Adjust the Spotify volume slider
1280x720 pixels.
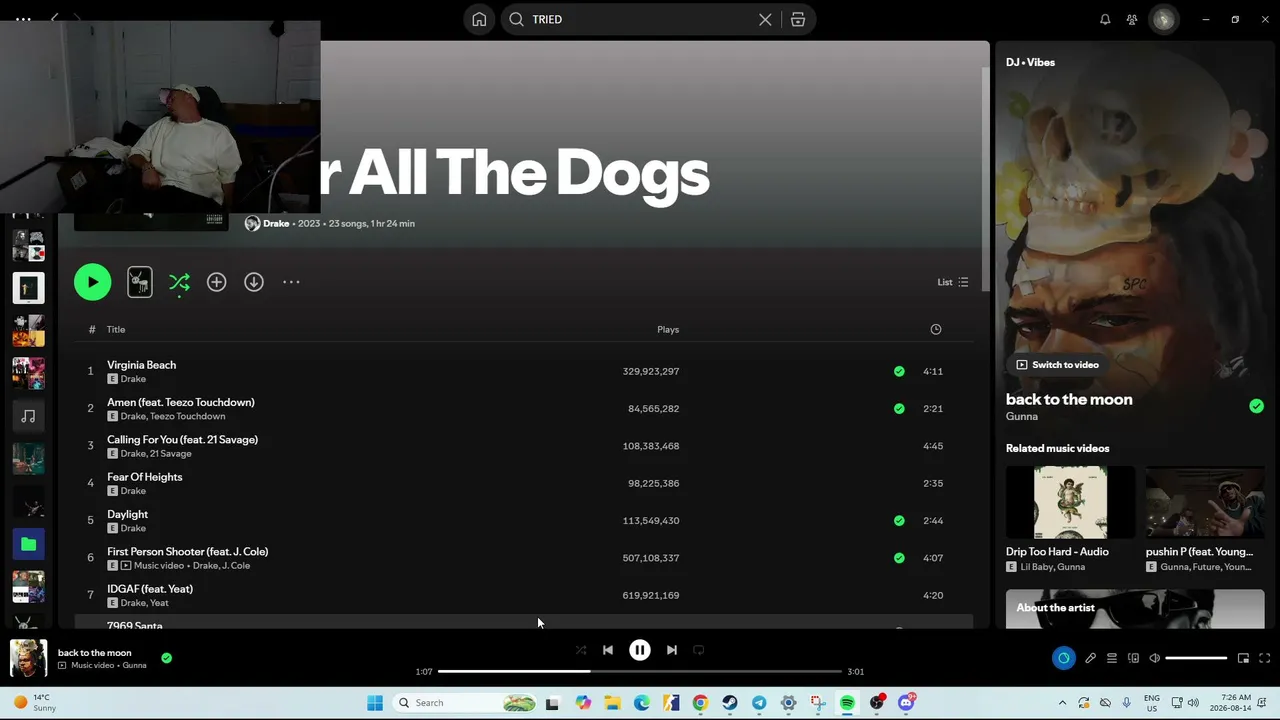(x=1196, y=658)
